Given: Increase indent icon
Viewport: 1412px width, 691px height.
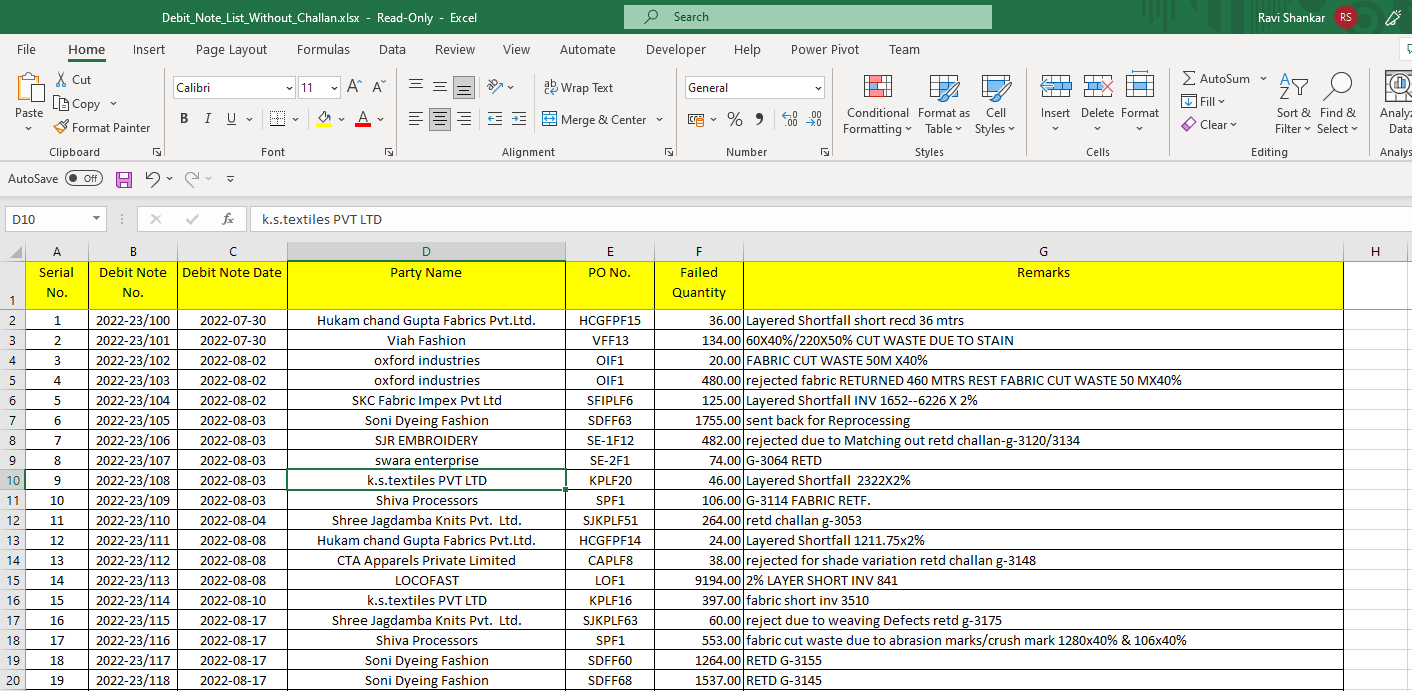Looking at the screenshot, I should (x=520, y=119).
